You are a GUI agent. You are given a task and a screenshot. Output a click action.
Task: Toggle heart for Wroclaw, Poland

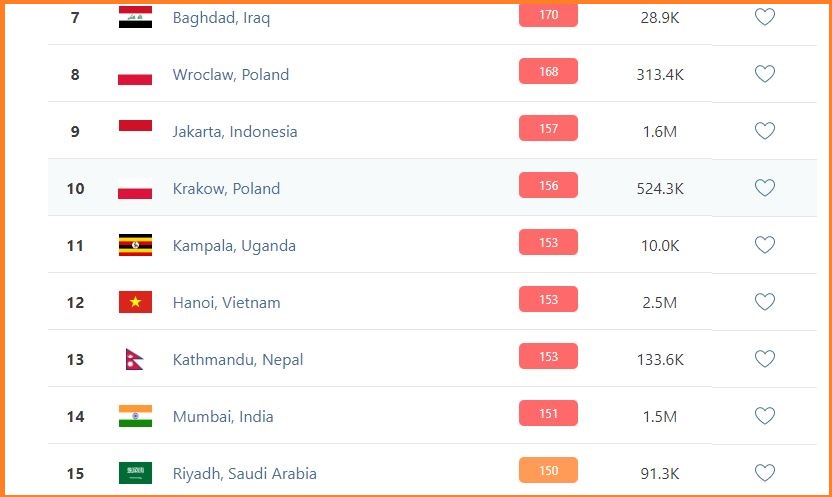click(x=764, y=74)
